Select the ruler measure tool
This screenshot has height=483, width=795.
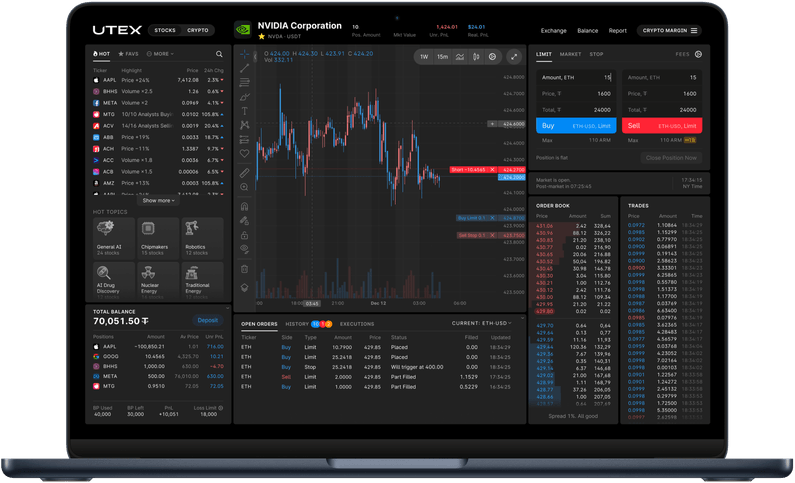[x=244, y=173]
